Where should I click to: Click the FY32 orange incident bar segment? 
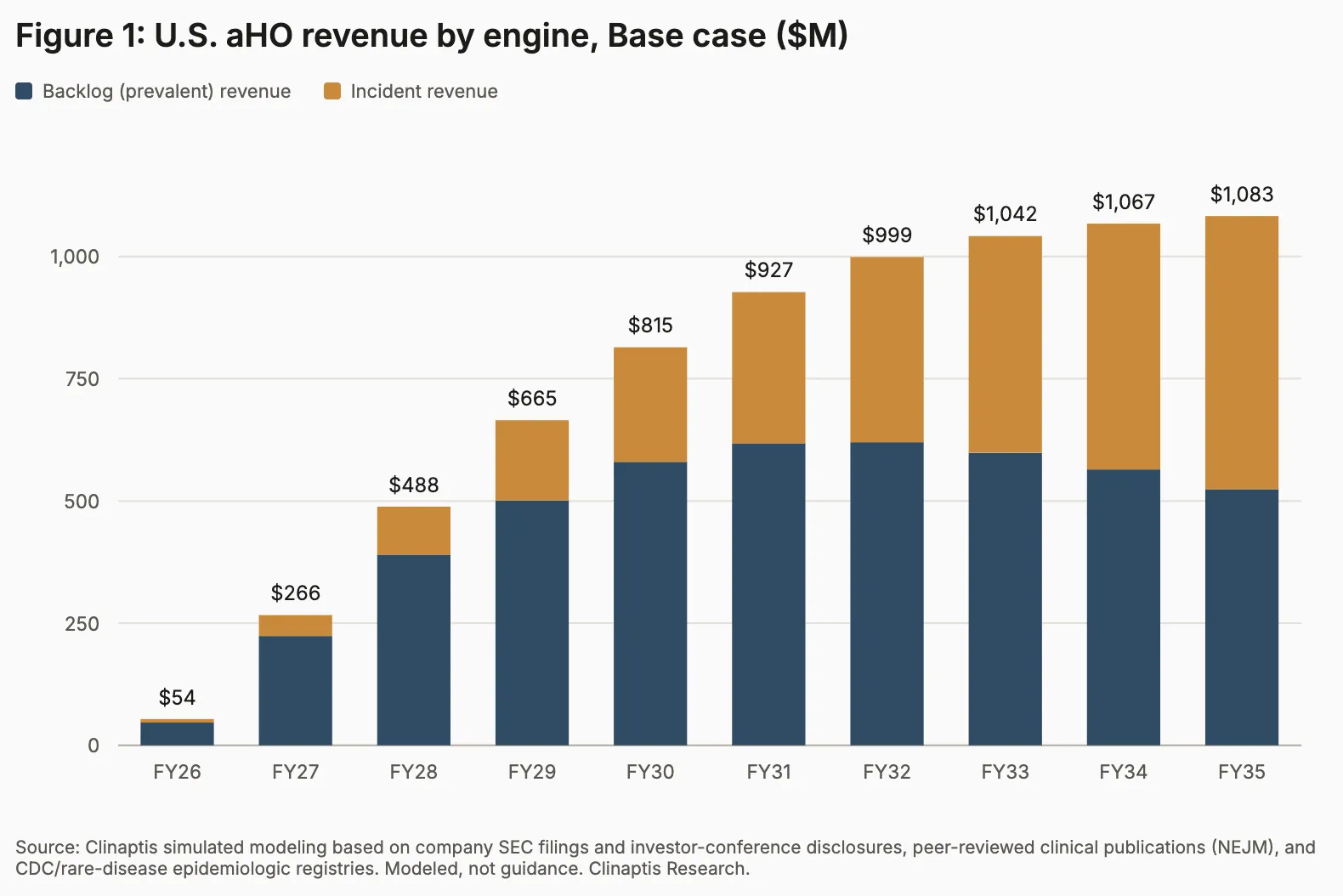click(x=887, y=349)
